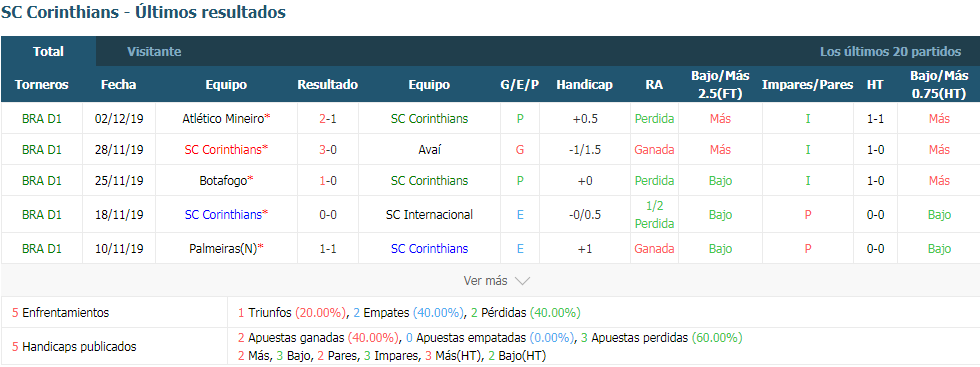Click the Palmeiras(N) team link
980x367 pixels.
[x=223, y=248]
